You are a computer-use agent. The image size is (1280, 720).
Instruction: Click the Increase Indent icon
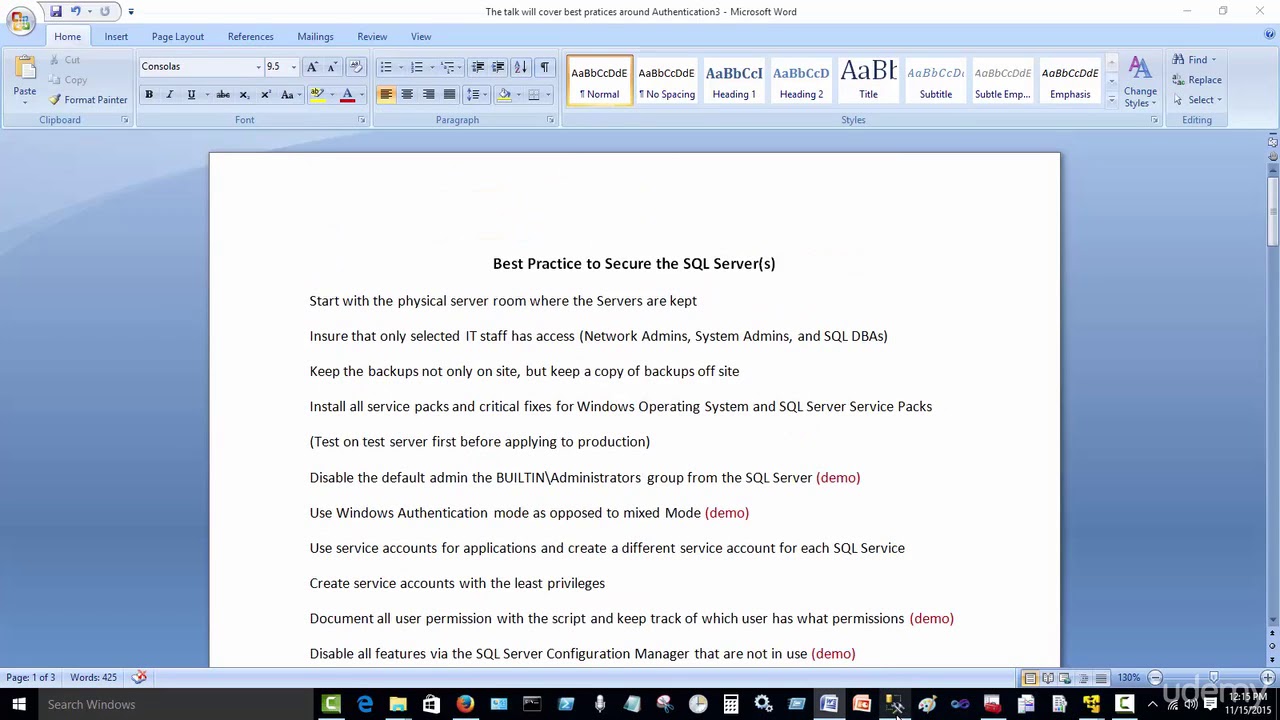coord(498,67)
